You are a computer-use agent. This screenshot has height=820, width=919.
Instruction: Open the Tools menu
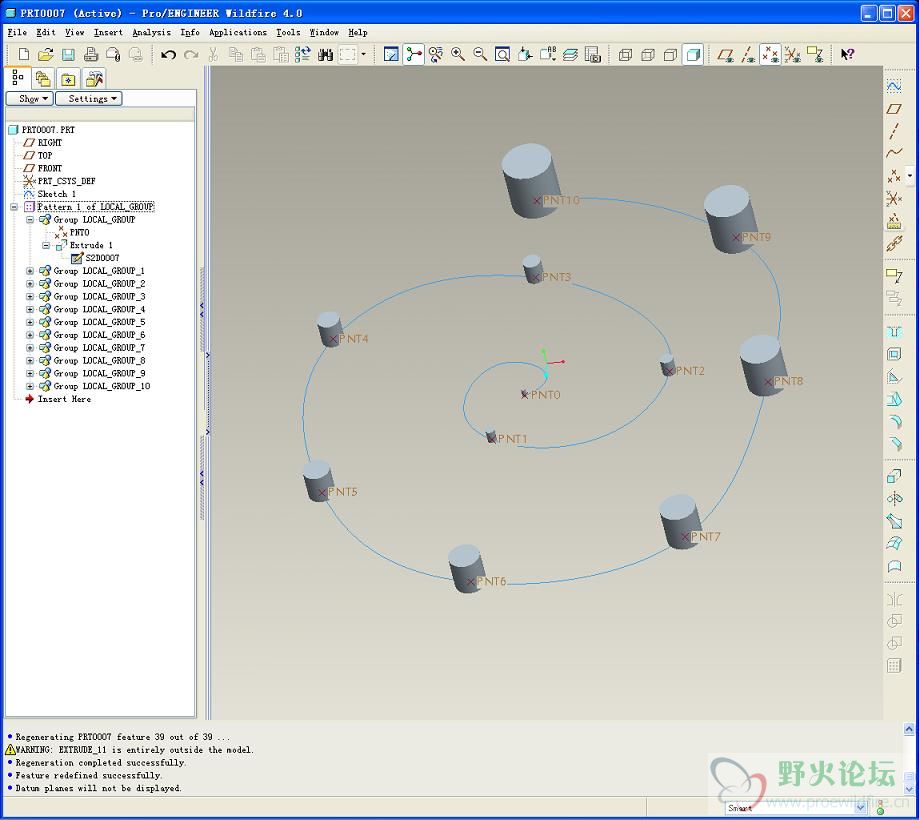pyautogui.click(x=288, y=32)
